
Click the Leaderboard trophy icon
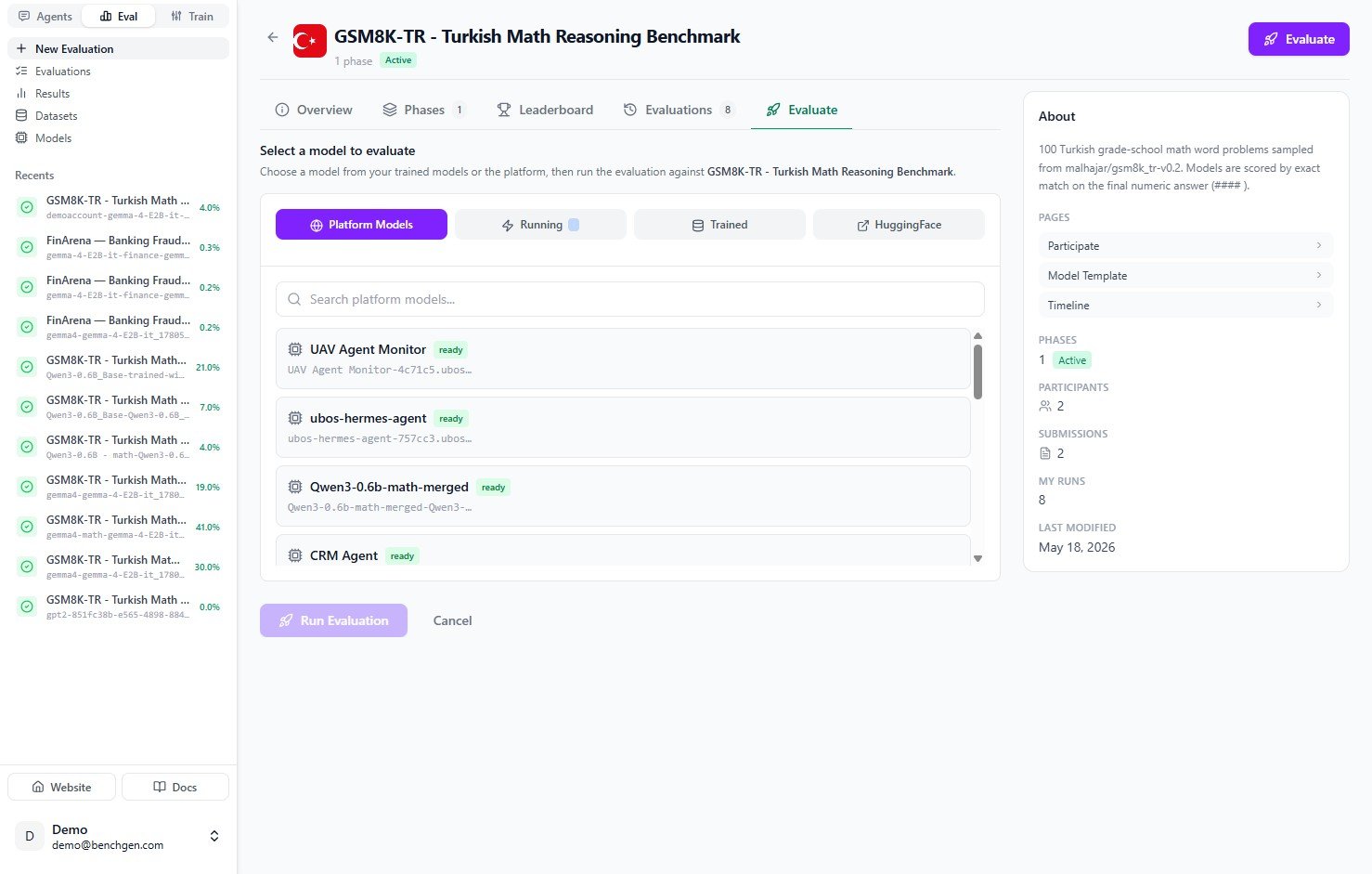click(504, 110)
